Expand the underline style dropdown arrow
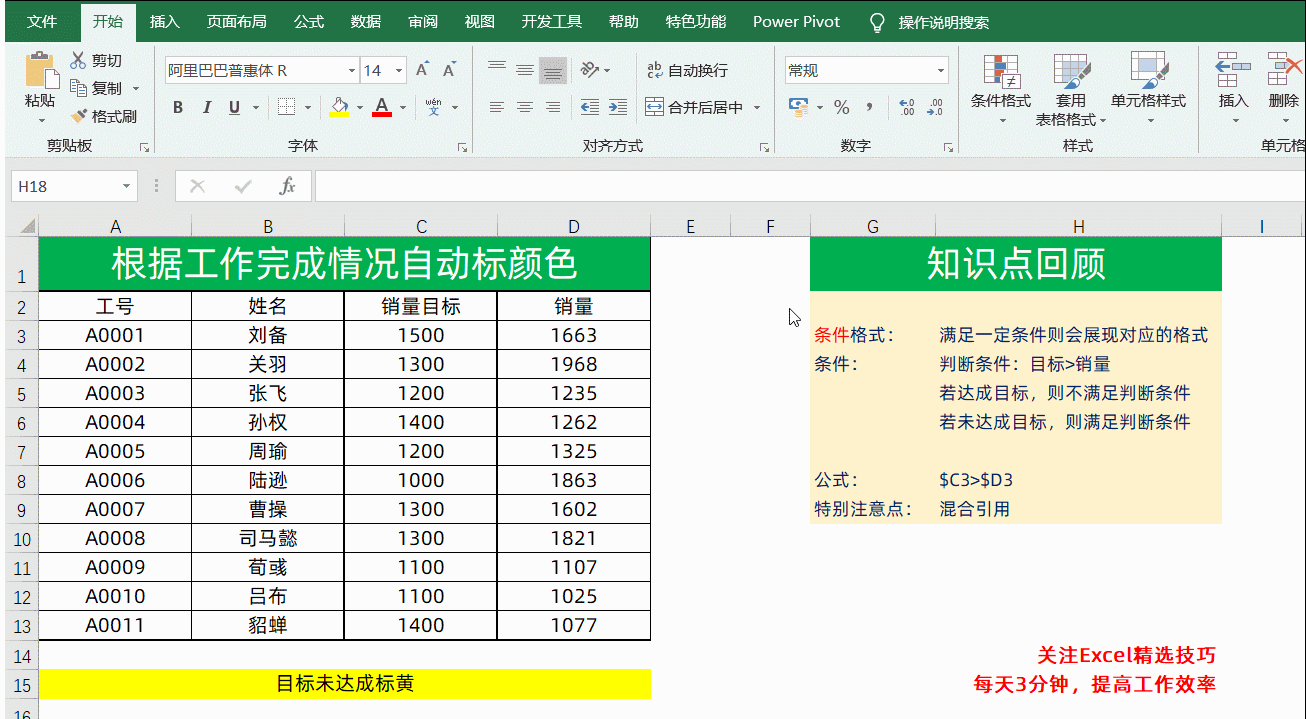This screenshot has width=1306, height=719. pos(256,107)
